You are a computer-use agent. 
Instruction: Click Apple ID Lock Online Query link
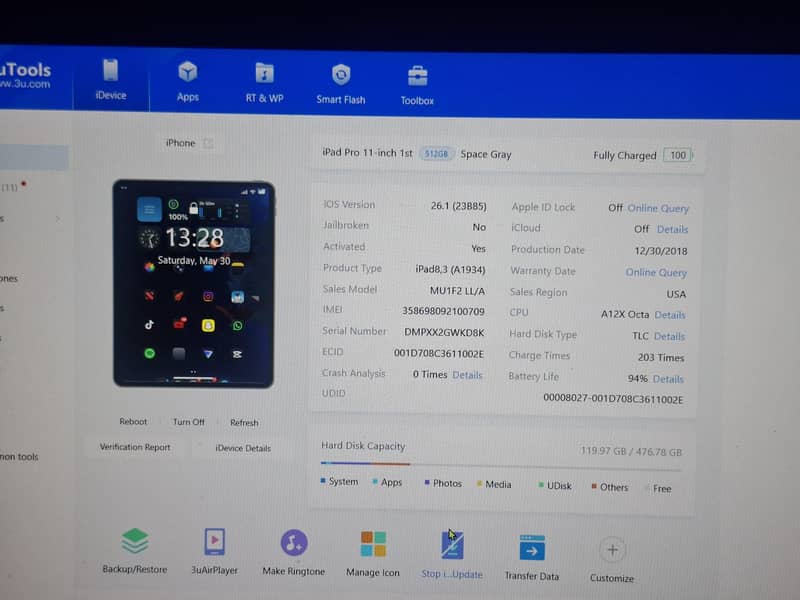(658, 208)
